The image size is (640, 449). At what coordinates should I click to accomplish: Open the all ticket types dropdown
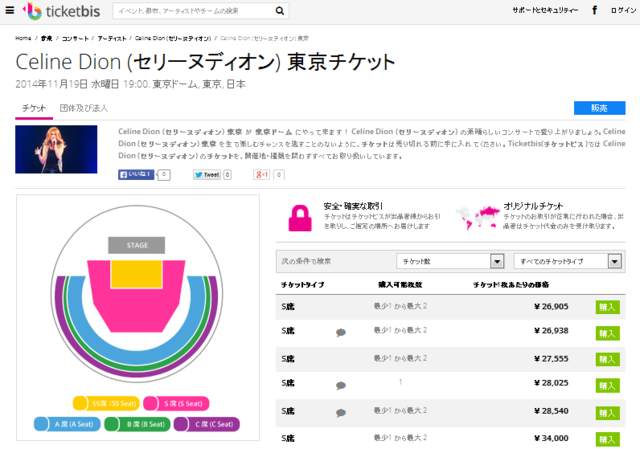(x=568, y=261)
